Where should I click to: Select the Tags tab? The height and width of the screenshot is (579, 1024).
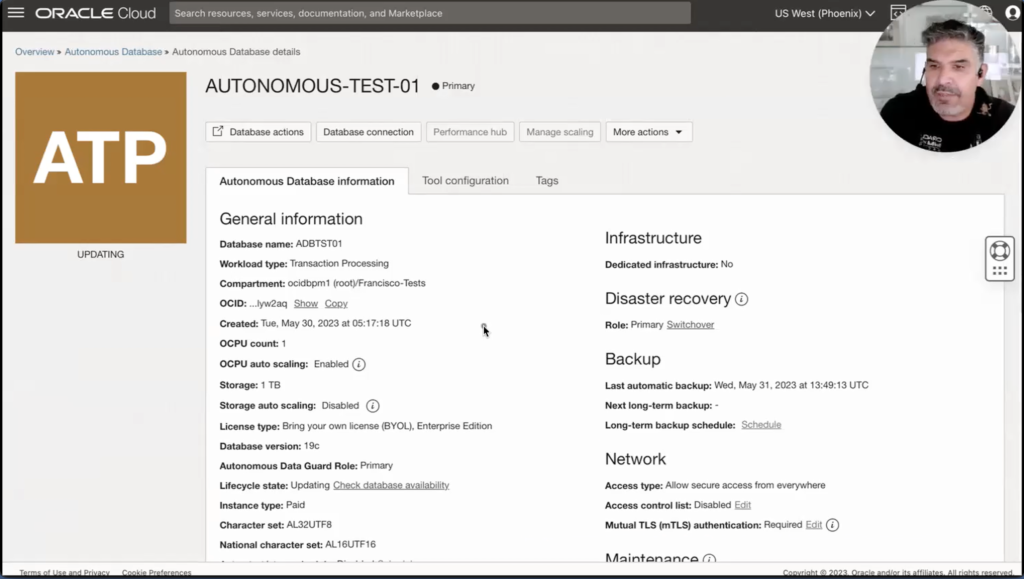[x=547, y=181]
